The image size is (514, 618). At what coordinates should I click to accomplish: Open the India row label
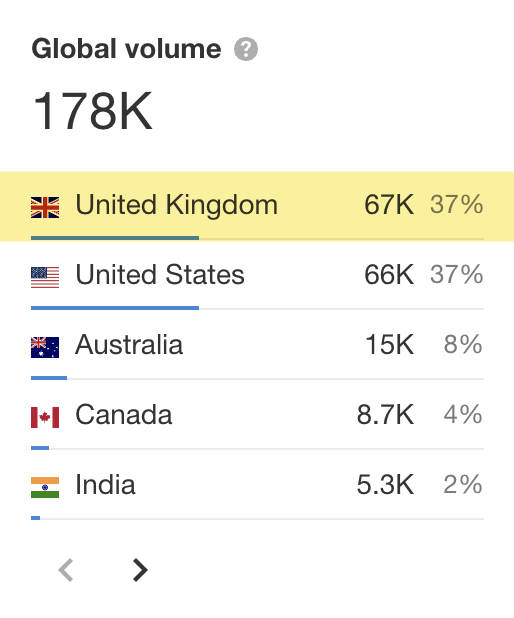pyautogui.click(x=105, y=484)
